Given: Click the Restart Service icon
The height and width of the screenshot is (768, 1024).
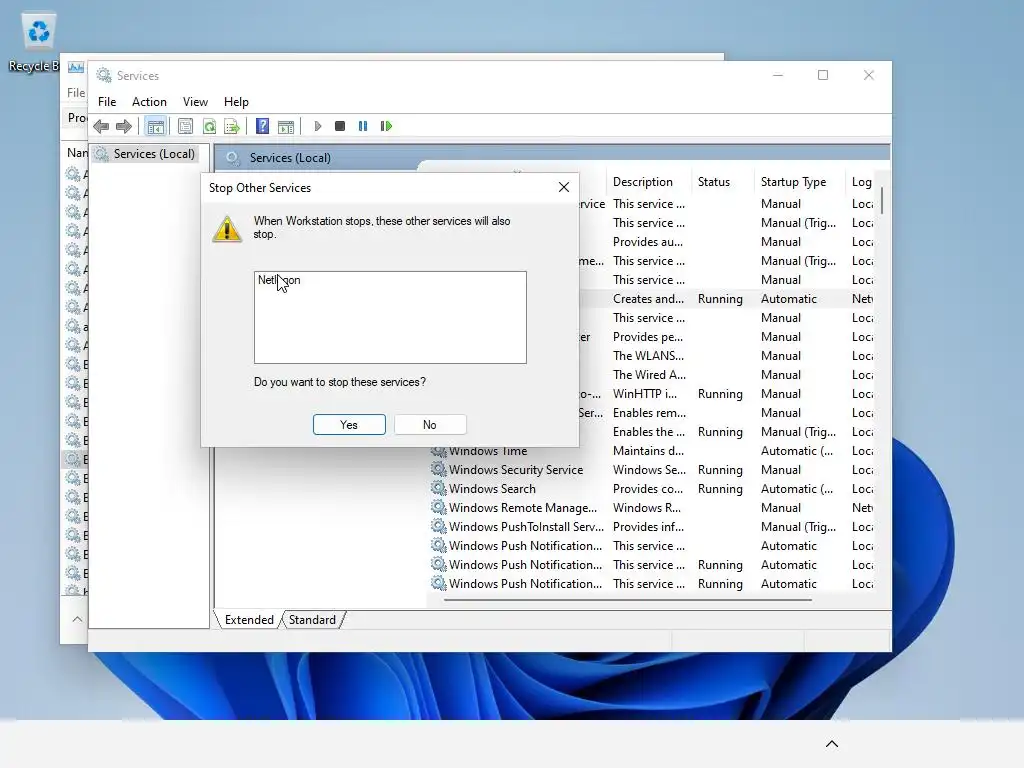Looking at the screenshot, I should coord(386,126).
